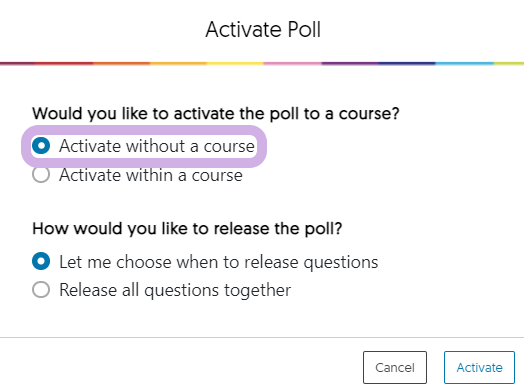Image resolution: width=524 pixels, height=391 pixels.
Task: Cancel the Activate Poll dialog
Action: (395, 367)
